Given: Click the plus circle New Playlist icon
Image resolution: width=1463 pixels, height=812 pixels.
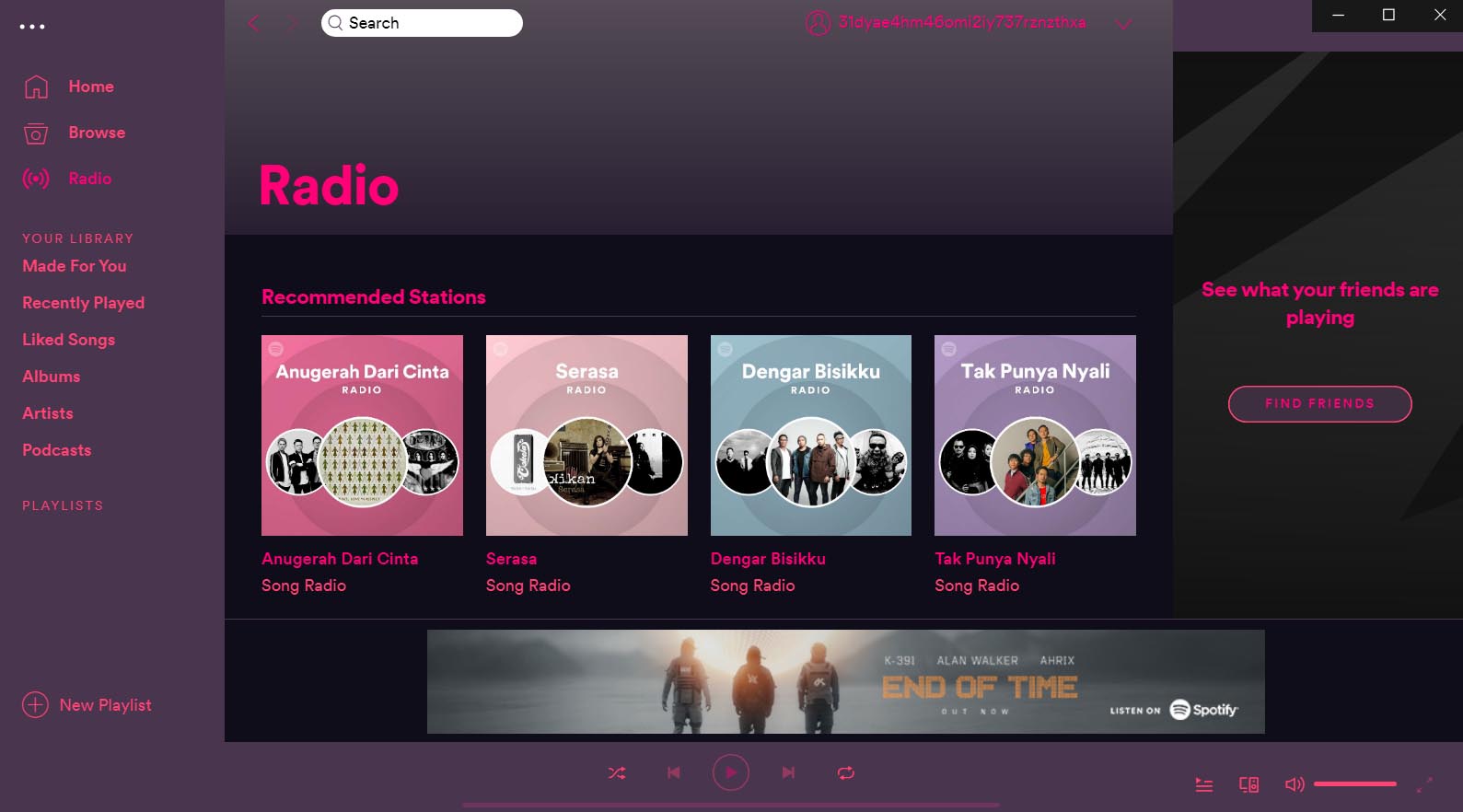Looking at the screenshot, I should 35,705.
